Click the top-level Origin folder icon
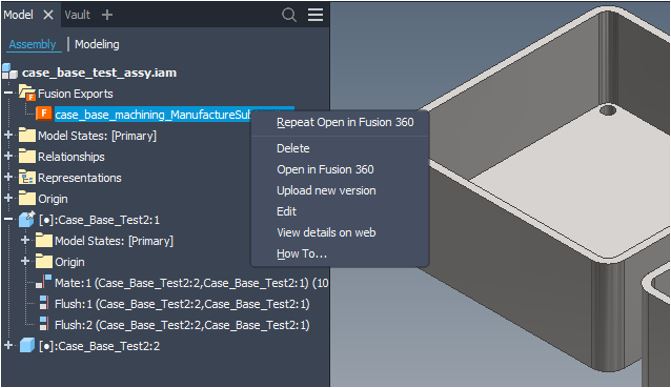The width and height of the screenshot is (671, 388). [27, 198]
